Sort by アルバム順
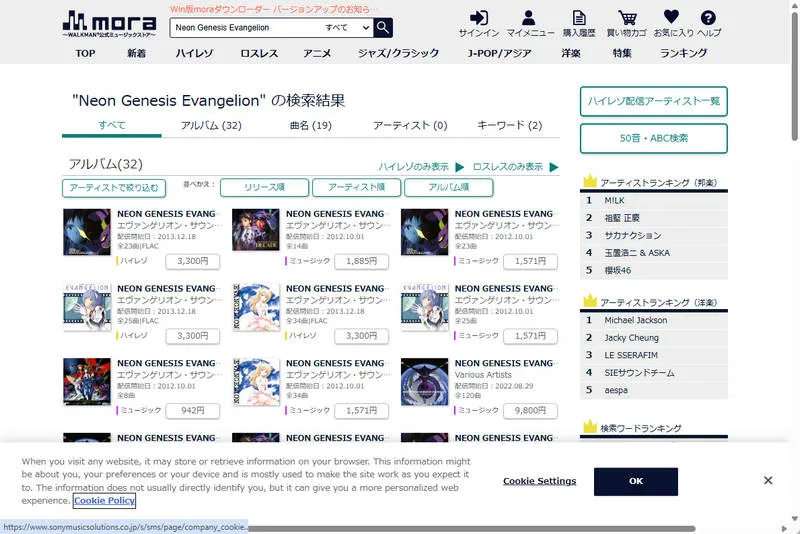 point(449,187)
